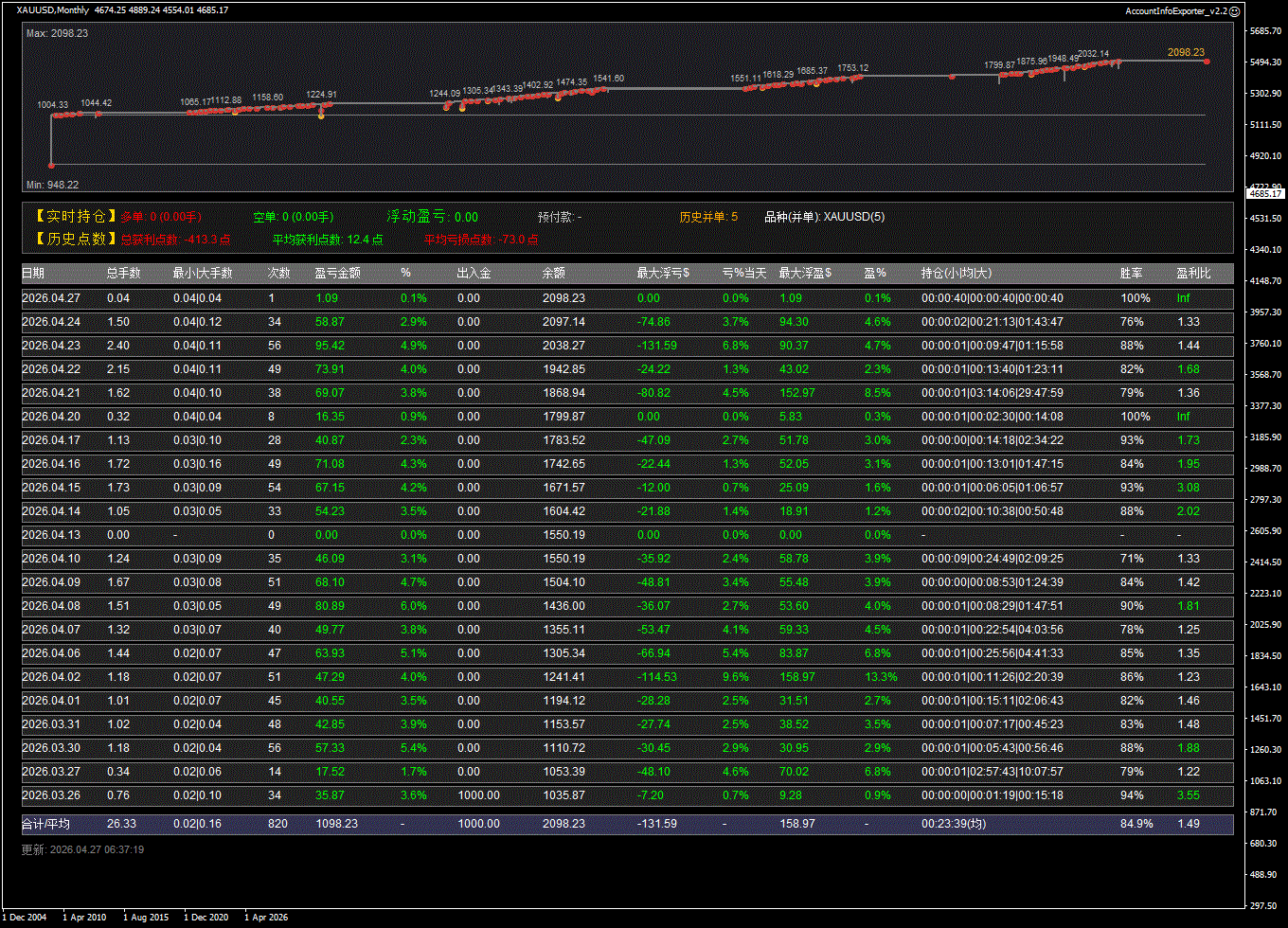Click the 胜率 column header
The height and width of the screenshot is (928, 1288).
coord(1131,274)
